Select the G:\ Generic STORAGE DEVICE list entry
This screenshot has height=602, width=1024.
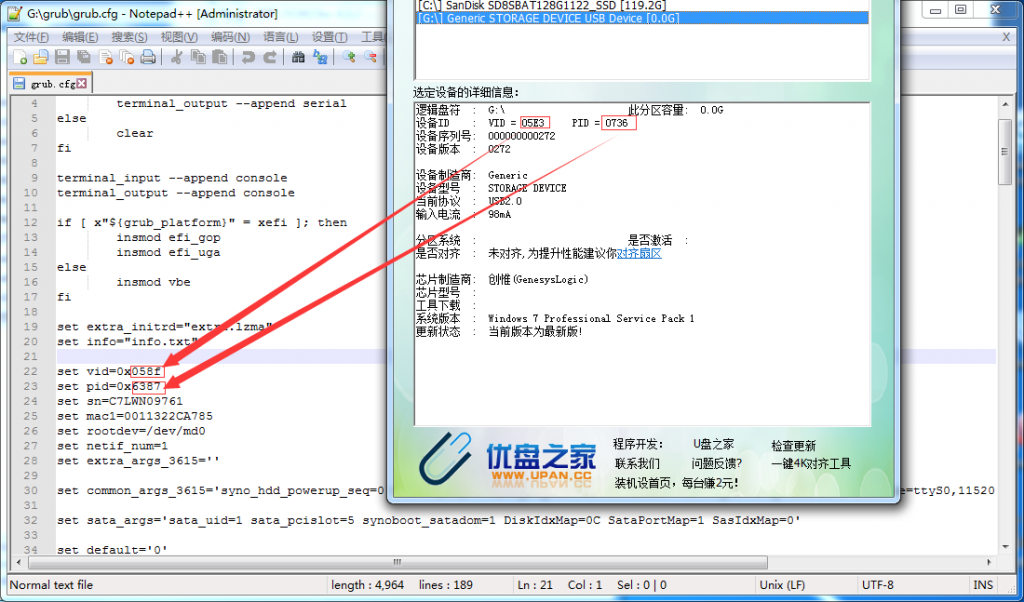pyautogui.click(x=642, y=18)
